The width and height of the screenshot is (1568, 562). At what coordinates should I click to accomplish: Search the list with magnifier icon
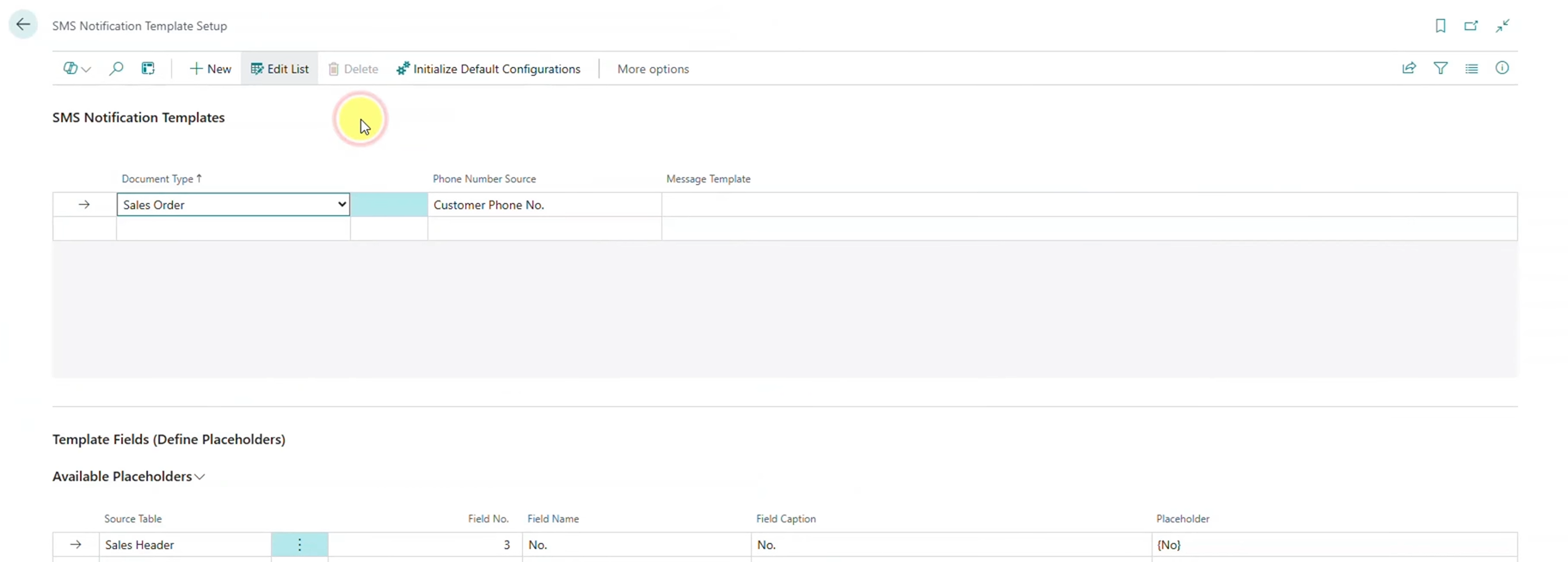[116, 69]
